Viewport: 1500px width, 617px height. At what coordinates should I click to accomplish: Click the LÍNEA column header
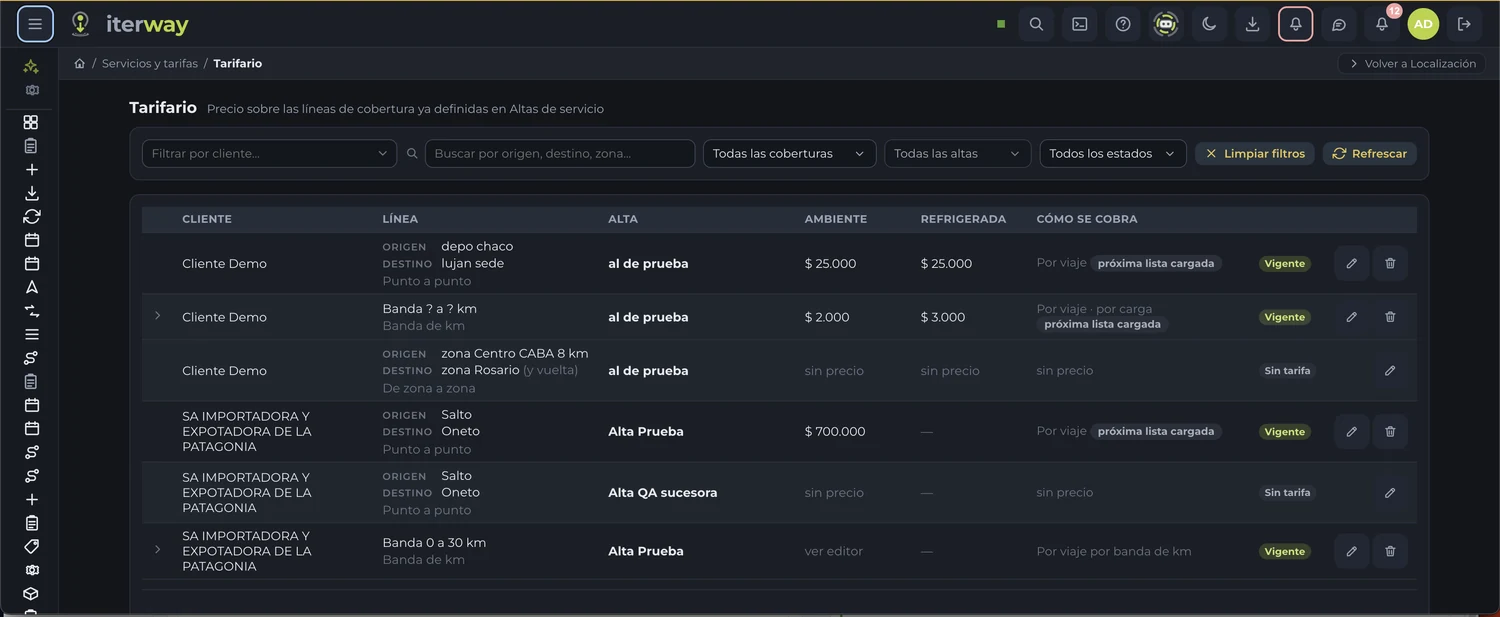400,219
